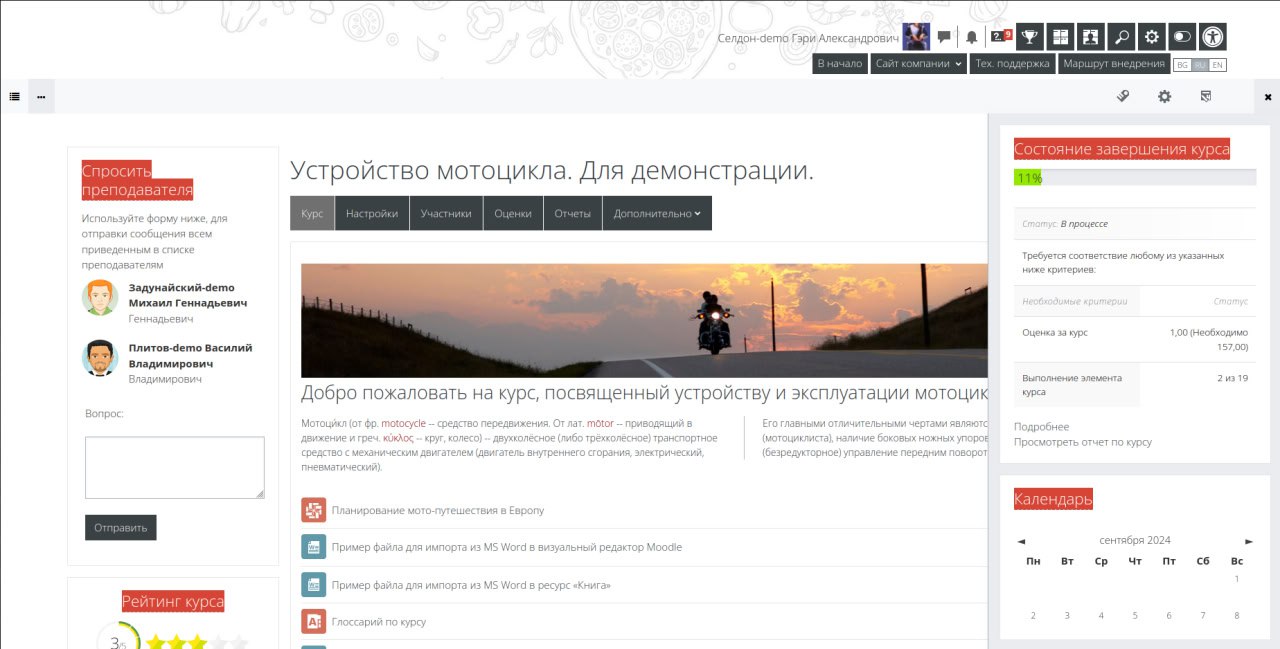
Task: Click the 'Состояние завершения курса' heading
Action: (x=1122, y=149)
